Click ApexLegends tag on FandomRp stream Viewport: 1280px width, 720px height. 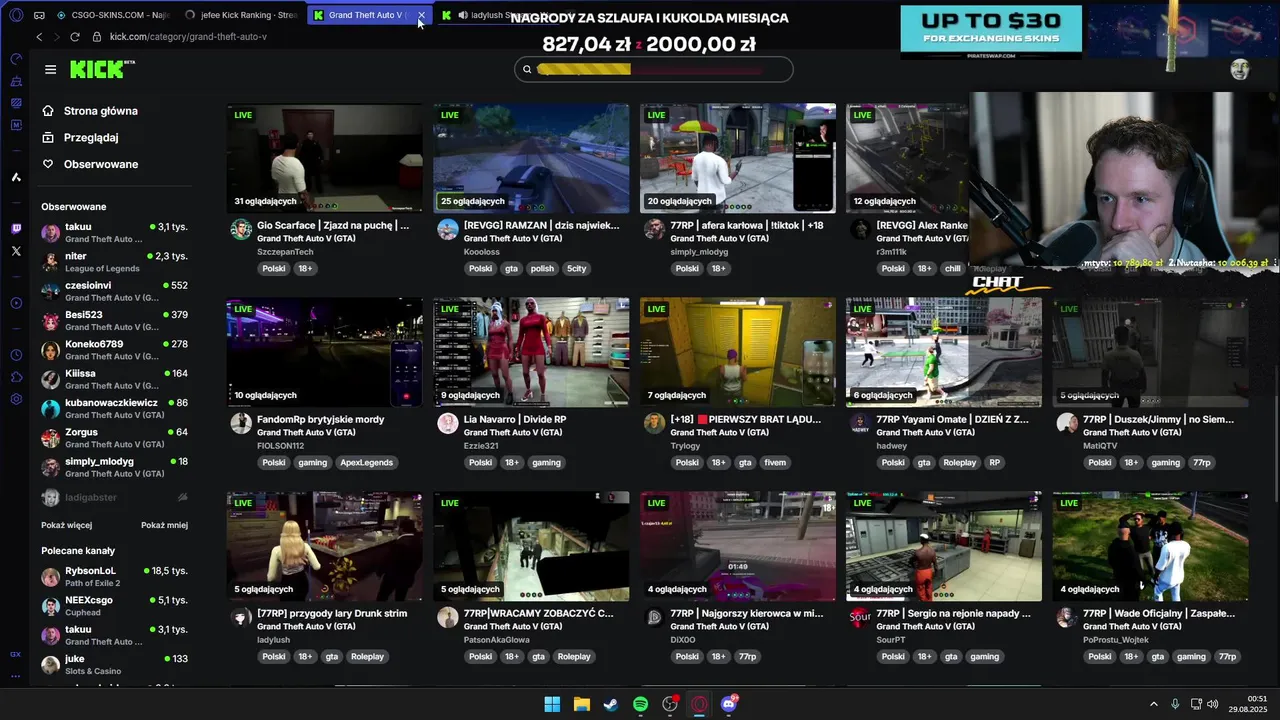click(x=366, y=463)
